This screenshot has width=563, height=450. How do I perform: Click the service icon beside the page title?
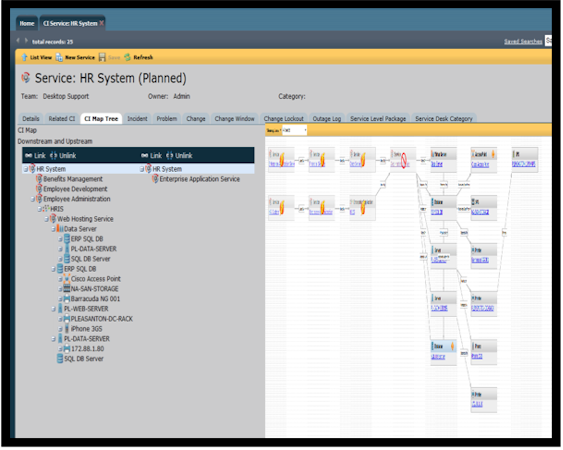click(x=26, y=77)
